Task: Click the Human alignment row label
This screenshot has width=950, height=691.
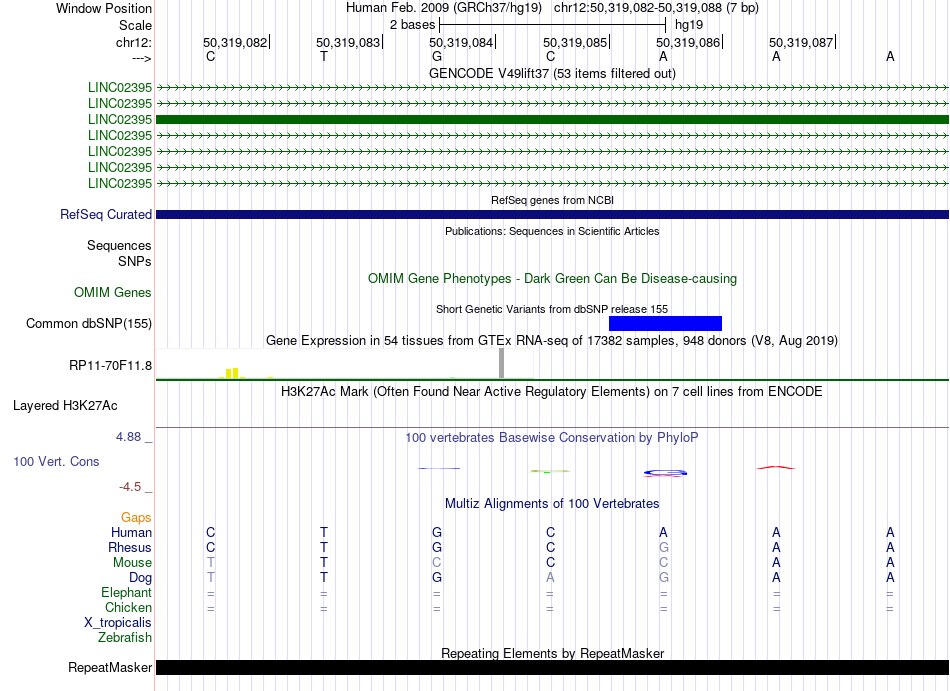Action: [131, 532]
